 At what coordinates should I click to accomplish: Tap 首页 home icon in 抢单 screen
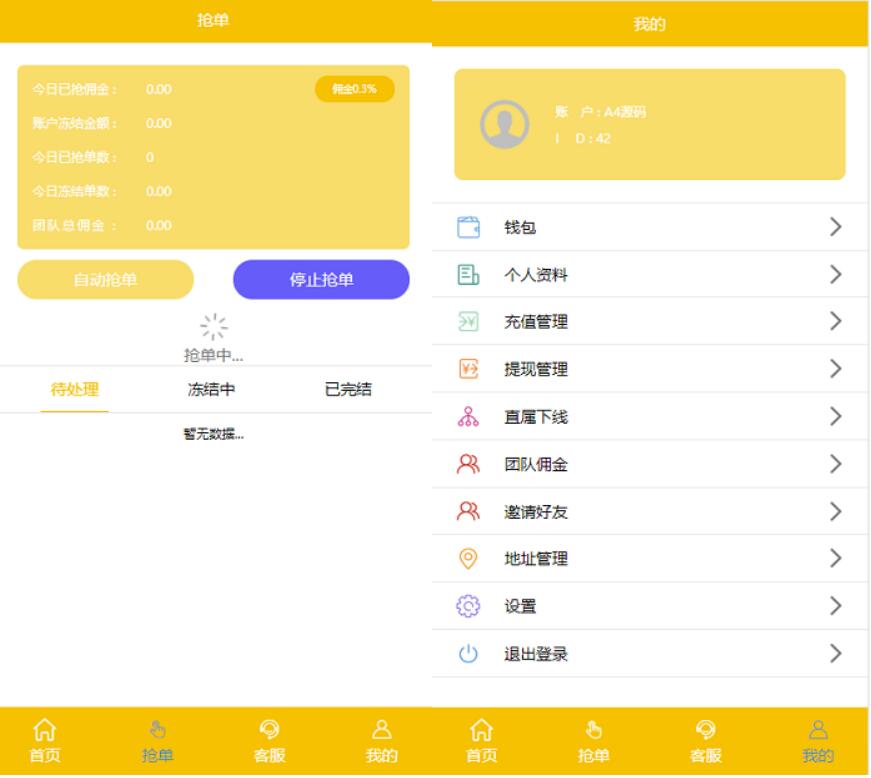coord(44,730)
